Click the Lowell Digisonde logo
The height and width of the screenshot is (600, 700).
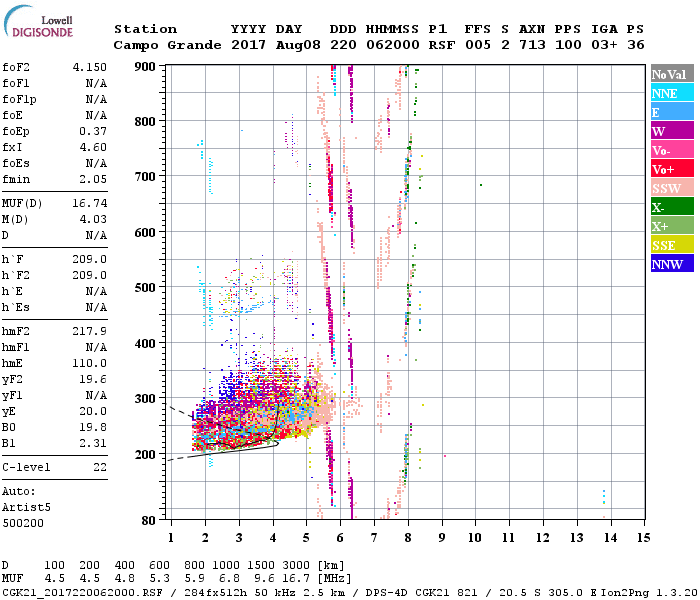point(38,22)
